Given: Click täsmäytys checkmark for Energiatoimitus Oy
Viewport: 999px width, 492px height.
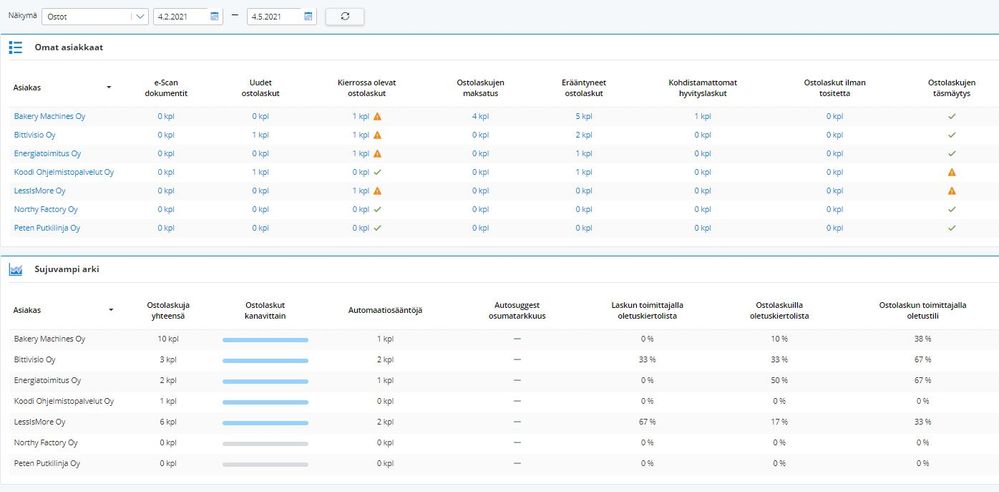Looking at the screenshot, I should (952, 154).
